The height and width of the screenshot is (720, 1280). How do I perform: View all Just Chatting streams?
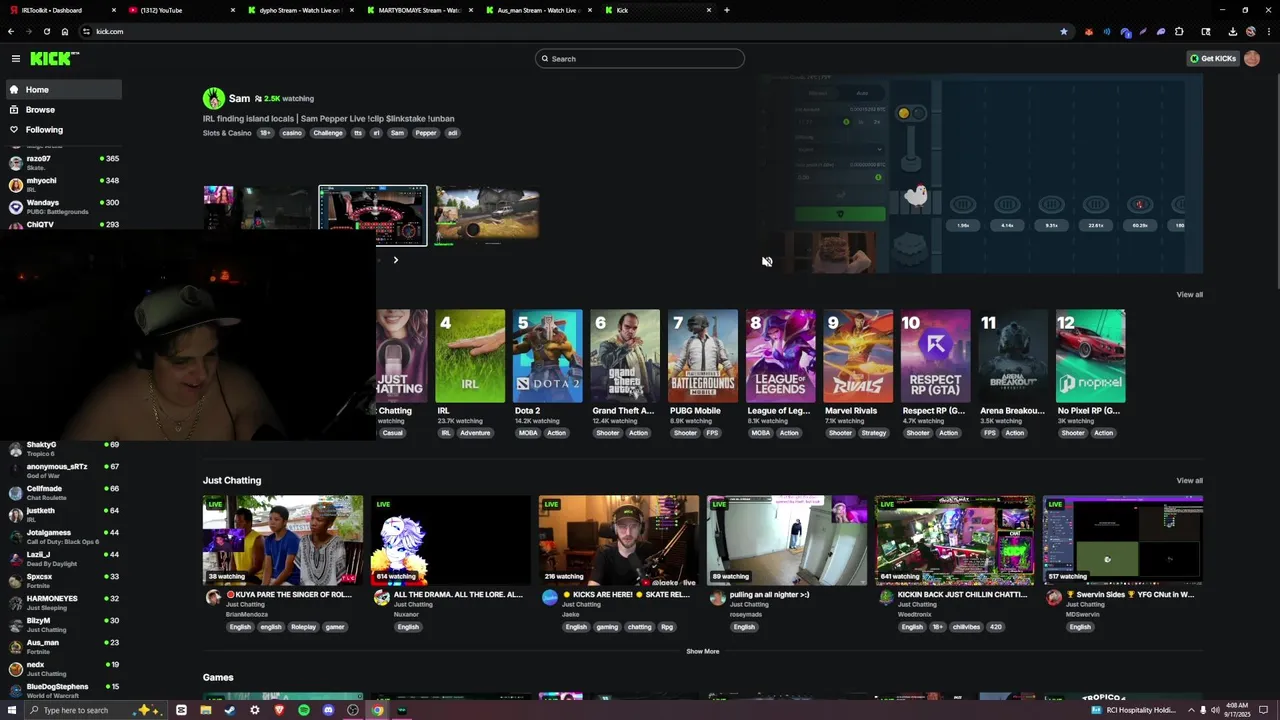[x=1189, y=481]
